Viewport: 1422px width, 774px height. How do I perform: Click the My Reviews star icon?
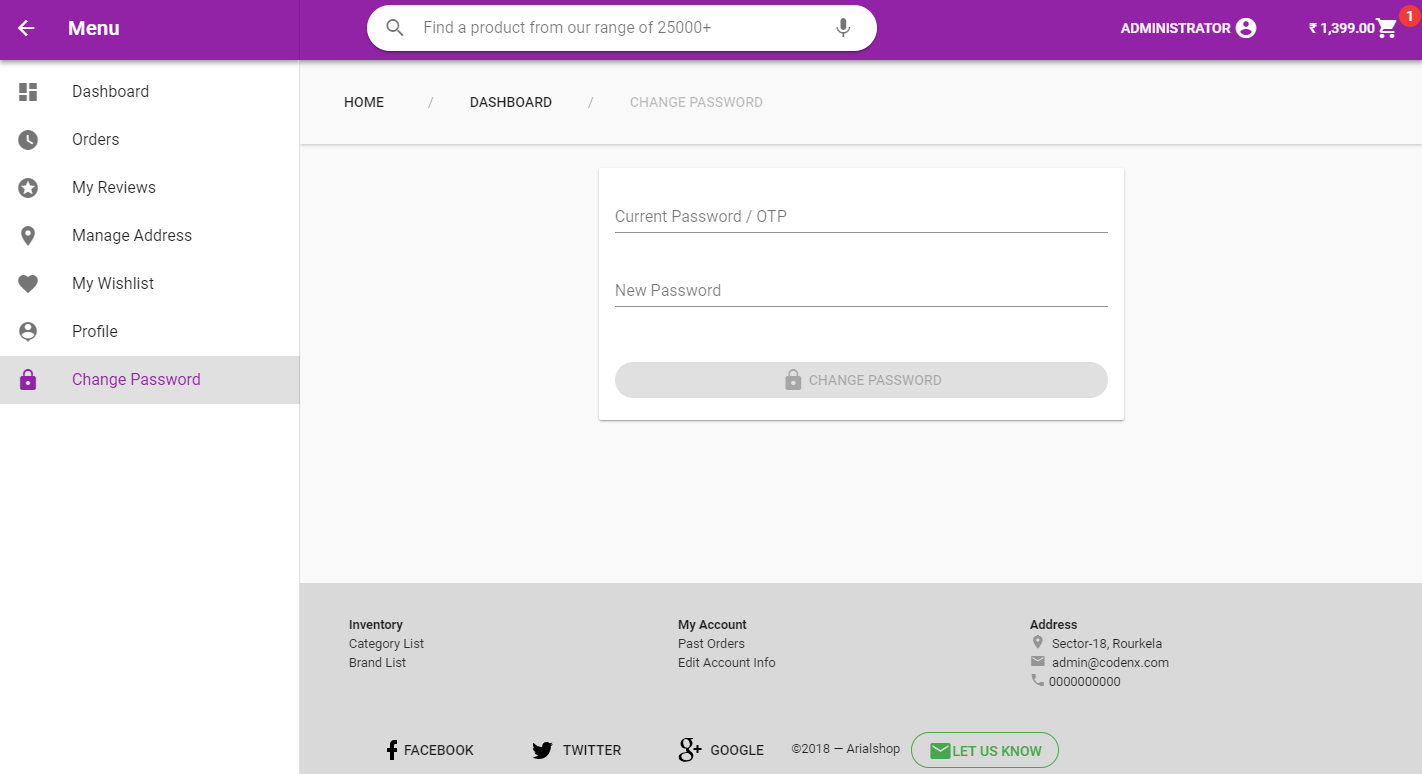point(28,188)
